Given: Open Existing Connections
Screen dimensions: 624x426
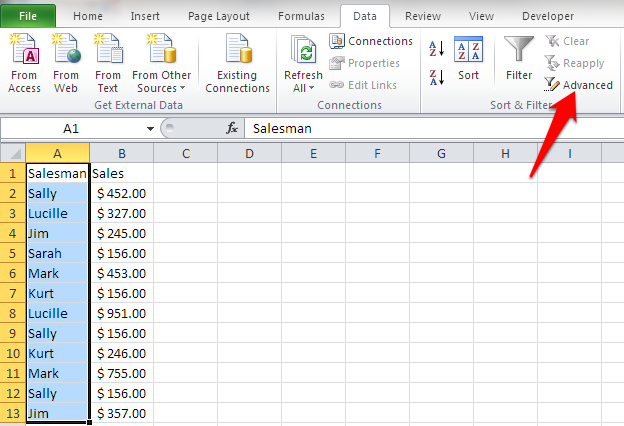Looking at the screenshot, I should 237,64.
